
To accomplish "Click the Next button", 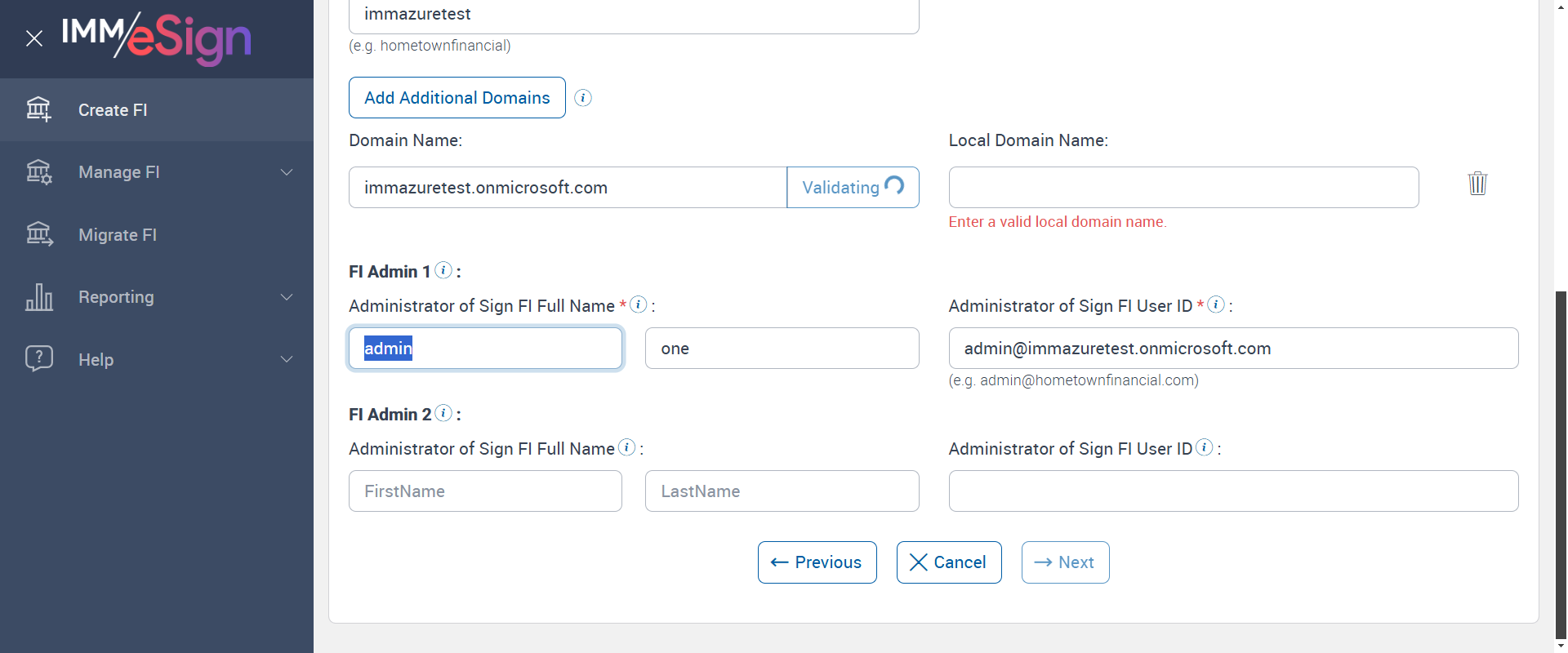I will click(x=1065, y=562).
